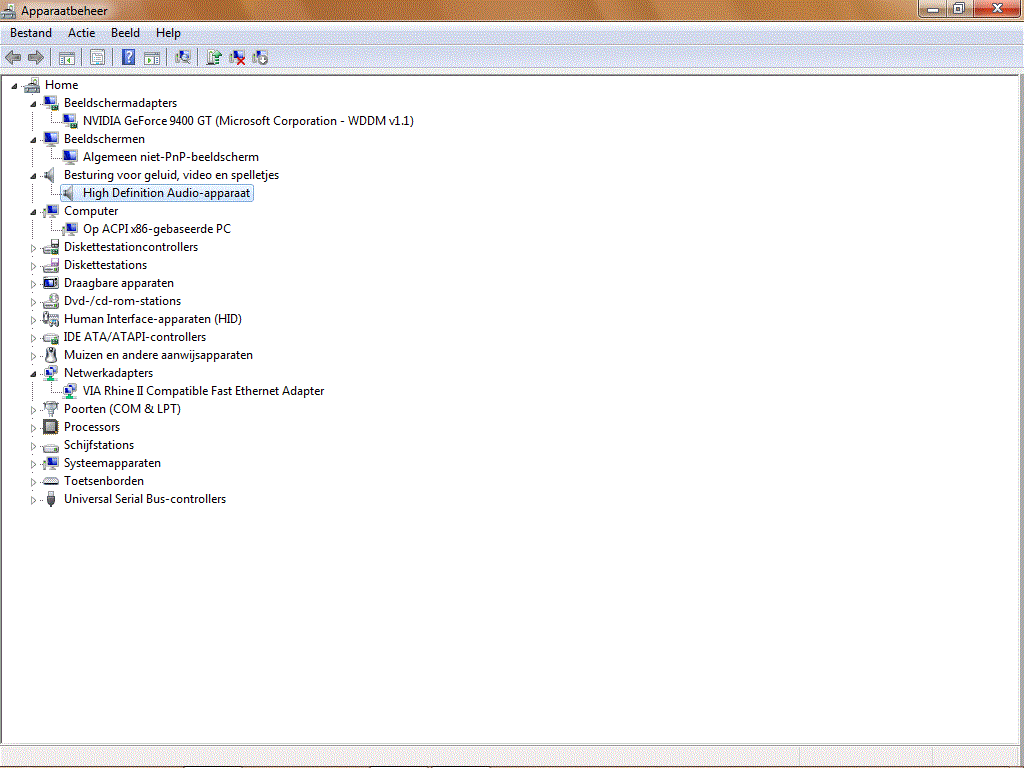Click the VIA Rhine II network adapter icon
The height and width of the screenshot is (768, 1024).
(x=70, y=391)
